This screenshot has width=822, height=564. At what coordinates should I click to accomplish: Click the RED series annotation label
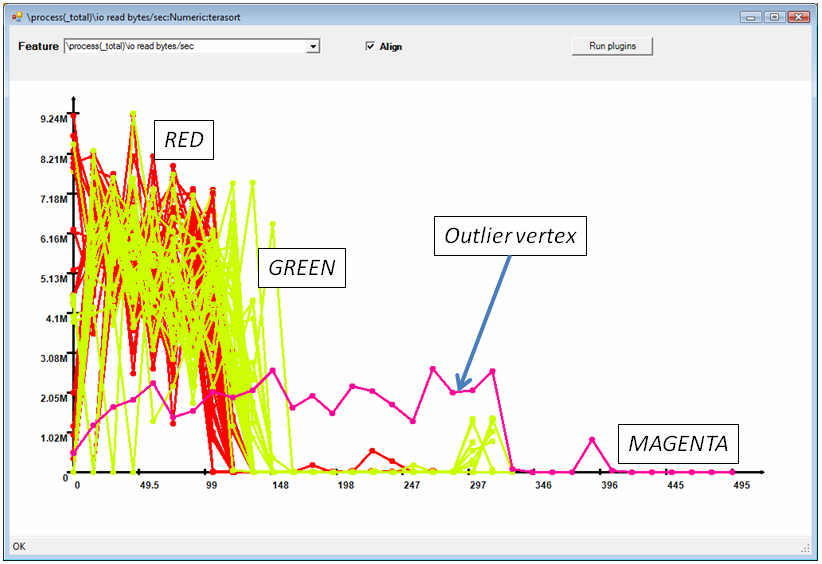[x=184, y=141]
